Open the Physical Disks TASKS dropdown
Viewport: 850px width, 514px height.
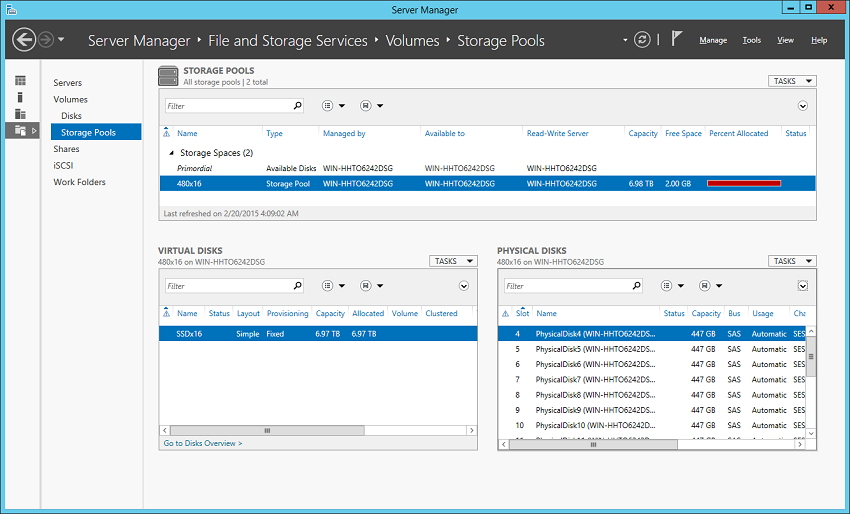[x=792, y=261]
